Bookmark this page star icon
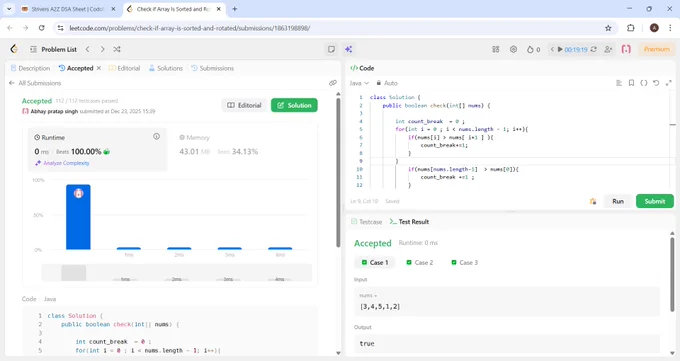Screen dimensions: 680x361 click(x=608, y=28)
